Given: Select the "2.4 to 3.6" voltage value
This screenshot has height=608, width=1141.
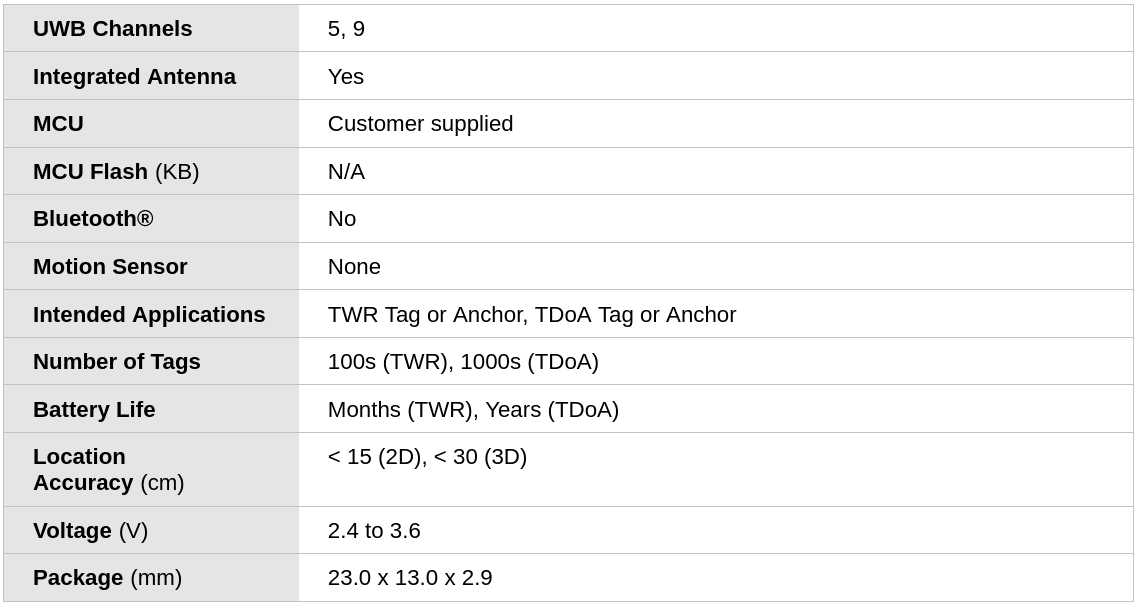Looking at the screenshot, I should click(x=374, y=531).
